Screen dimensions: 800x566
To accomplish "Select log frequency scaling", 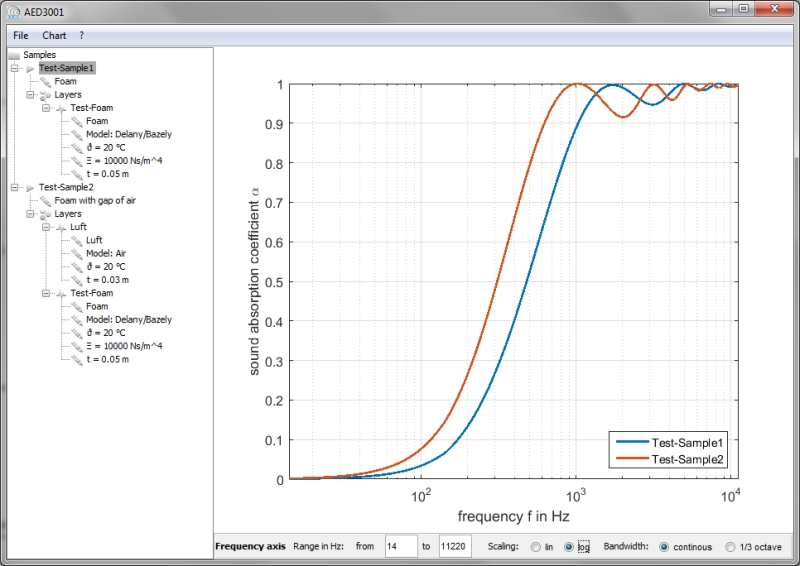I will tap(569, 547).
